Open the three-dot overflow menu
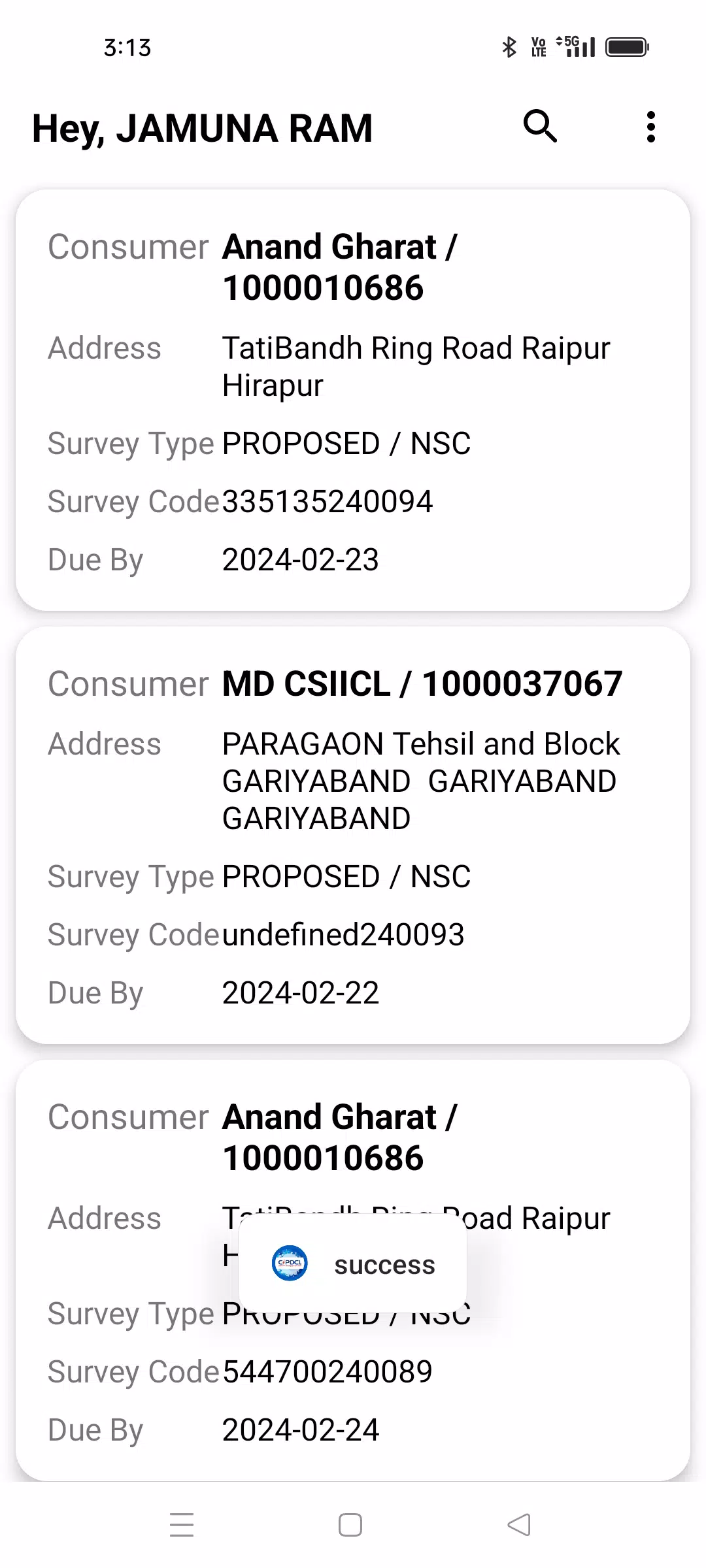706x1568 pixels. (650, 127)
